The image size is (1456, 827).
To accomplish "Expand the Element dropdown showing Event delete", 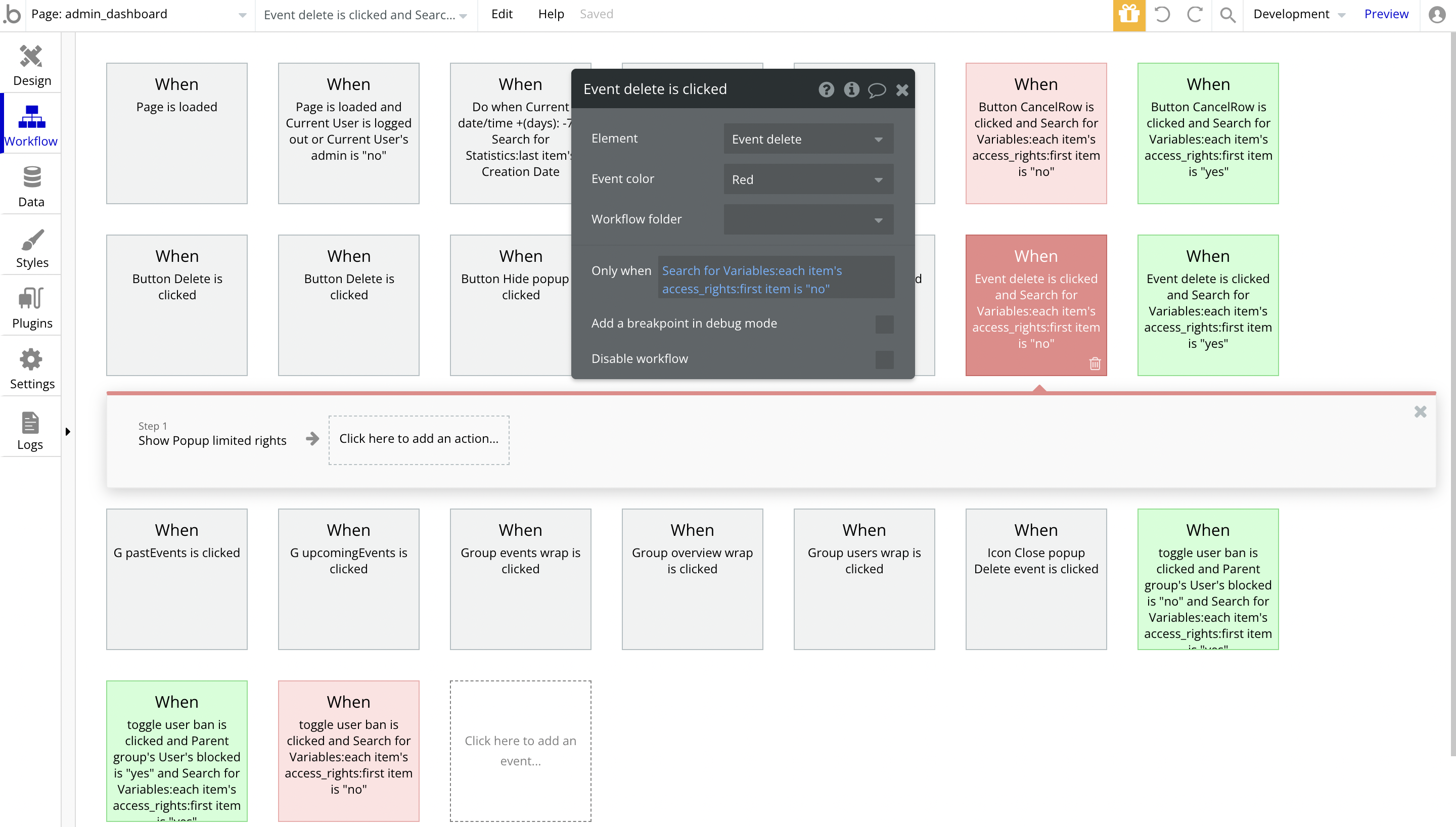I will pos(807,139).
